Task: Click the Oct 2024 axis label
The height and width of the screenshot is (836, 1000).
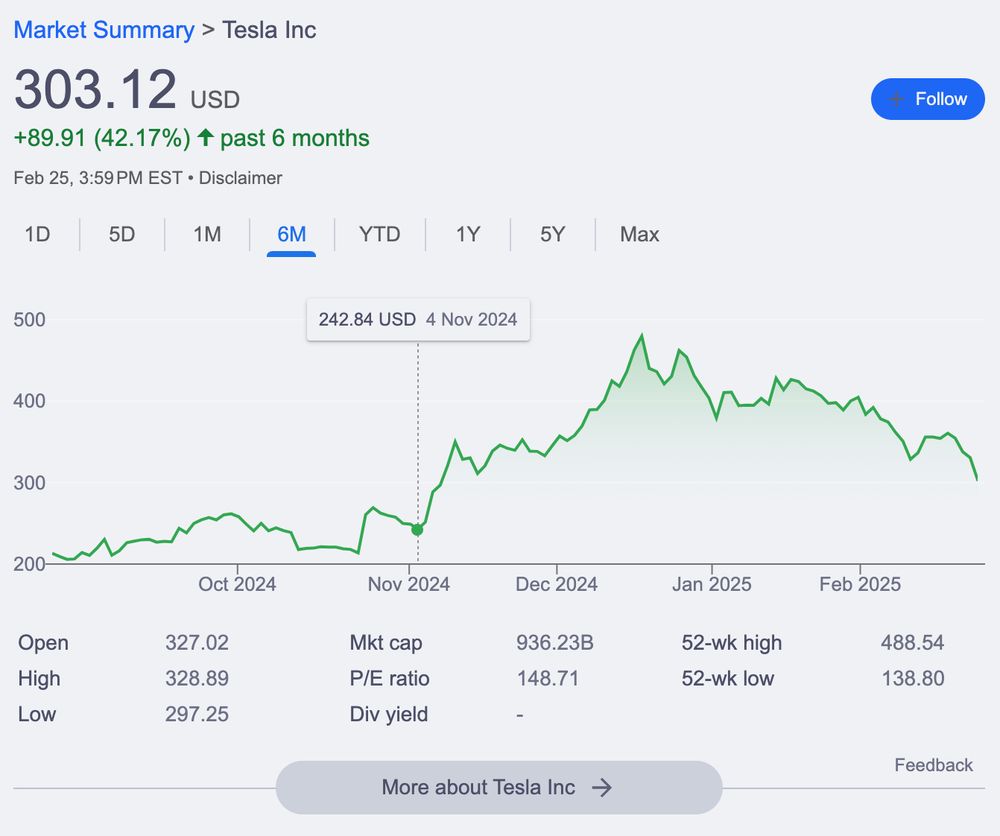Action: pyautogui.click(x=237, y=584)
